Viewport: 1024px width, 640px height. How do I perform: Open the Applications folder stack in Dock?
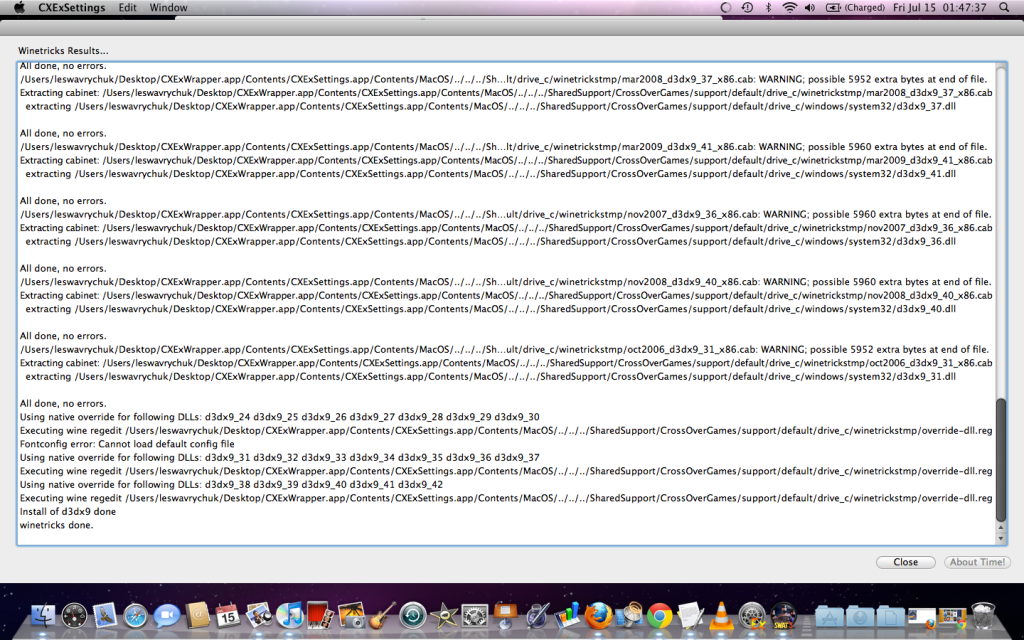829,616
